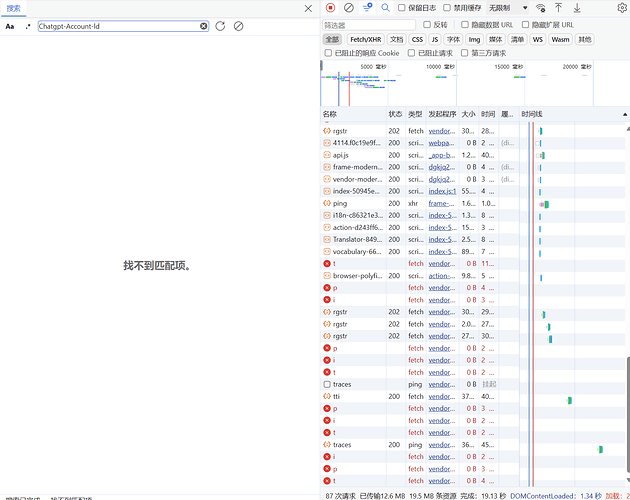
Task: Stop recording network log
Action: (330, 8)
